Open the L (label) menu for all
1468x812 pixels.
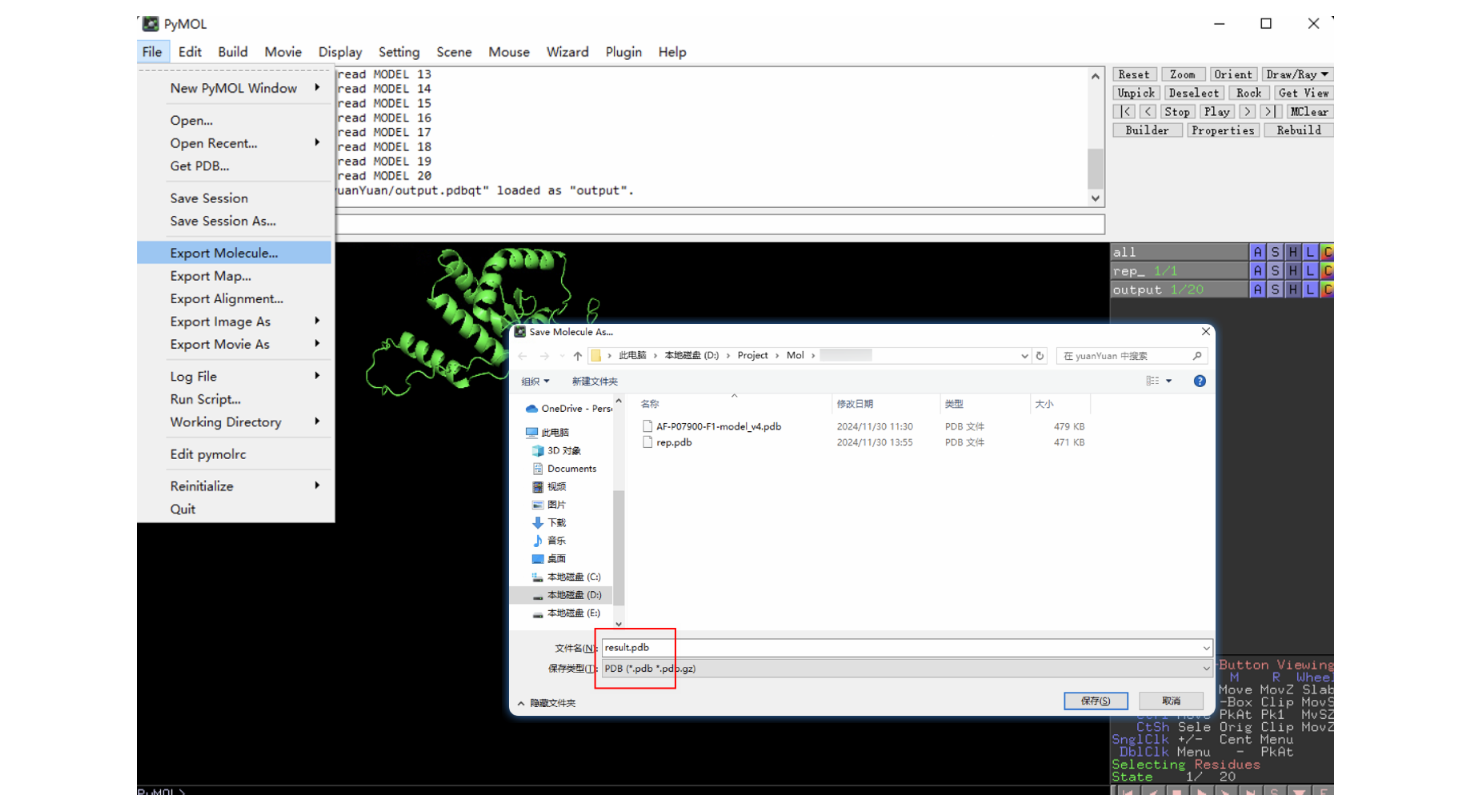[1309, 252]
